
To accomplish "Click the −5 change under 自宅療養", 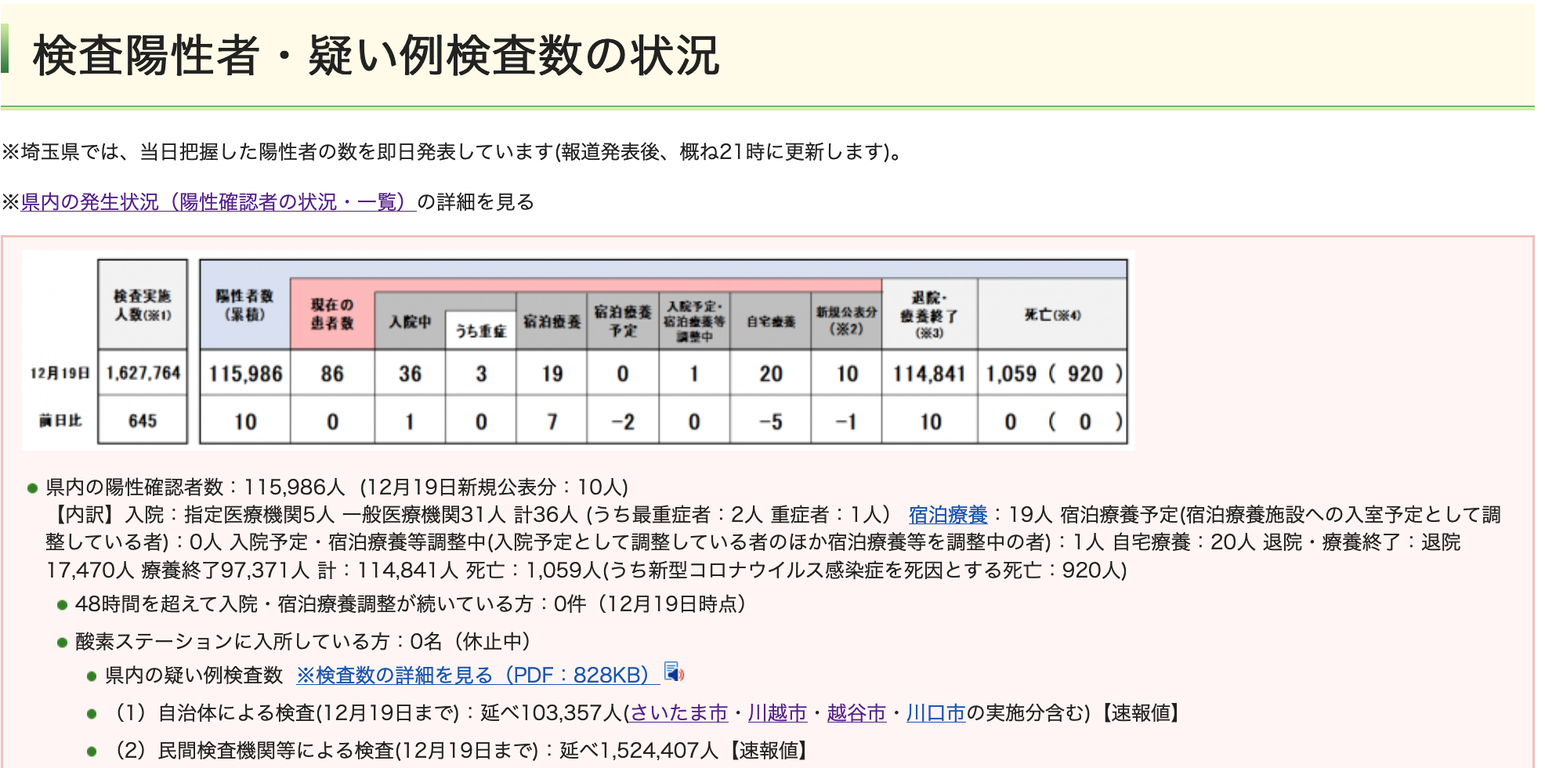I will (x=771, y=421).
